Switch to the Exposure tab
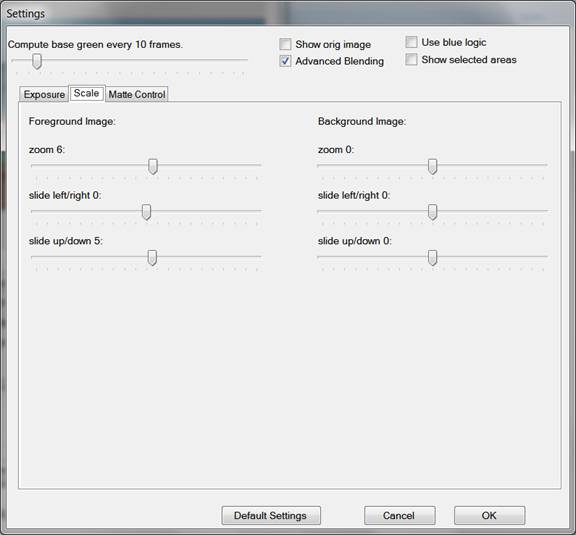The height and width of the screenshot is (535, 576). pos(44,94)
